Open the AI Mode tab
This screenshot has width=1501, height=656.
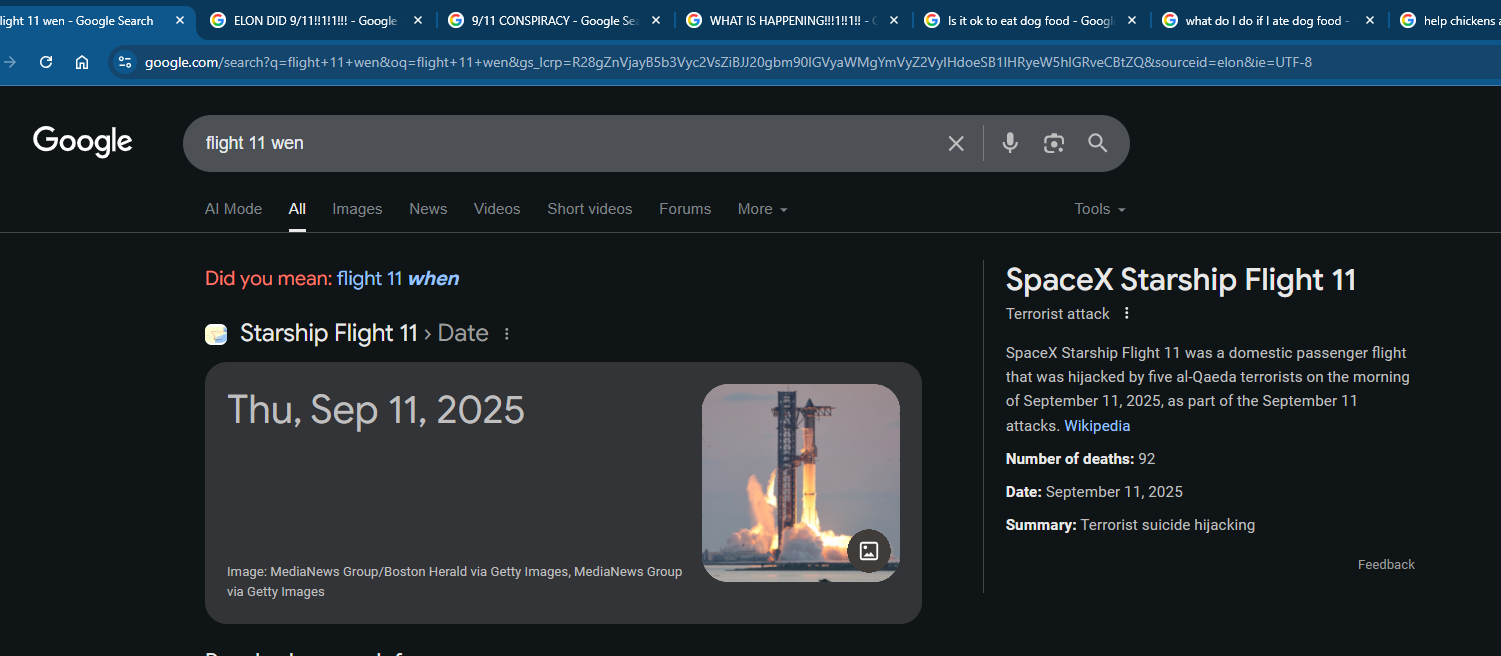[233, 209]
